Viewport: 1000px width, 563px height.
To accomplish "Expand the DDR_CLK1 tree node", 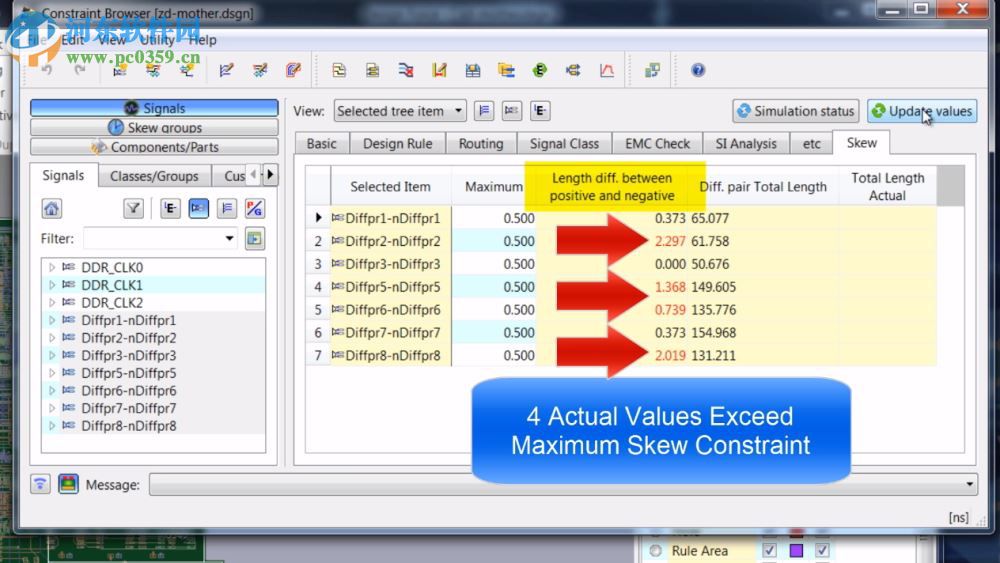I will coord(52,285).
